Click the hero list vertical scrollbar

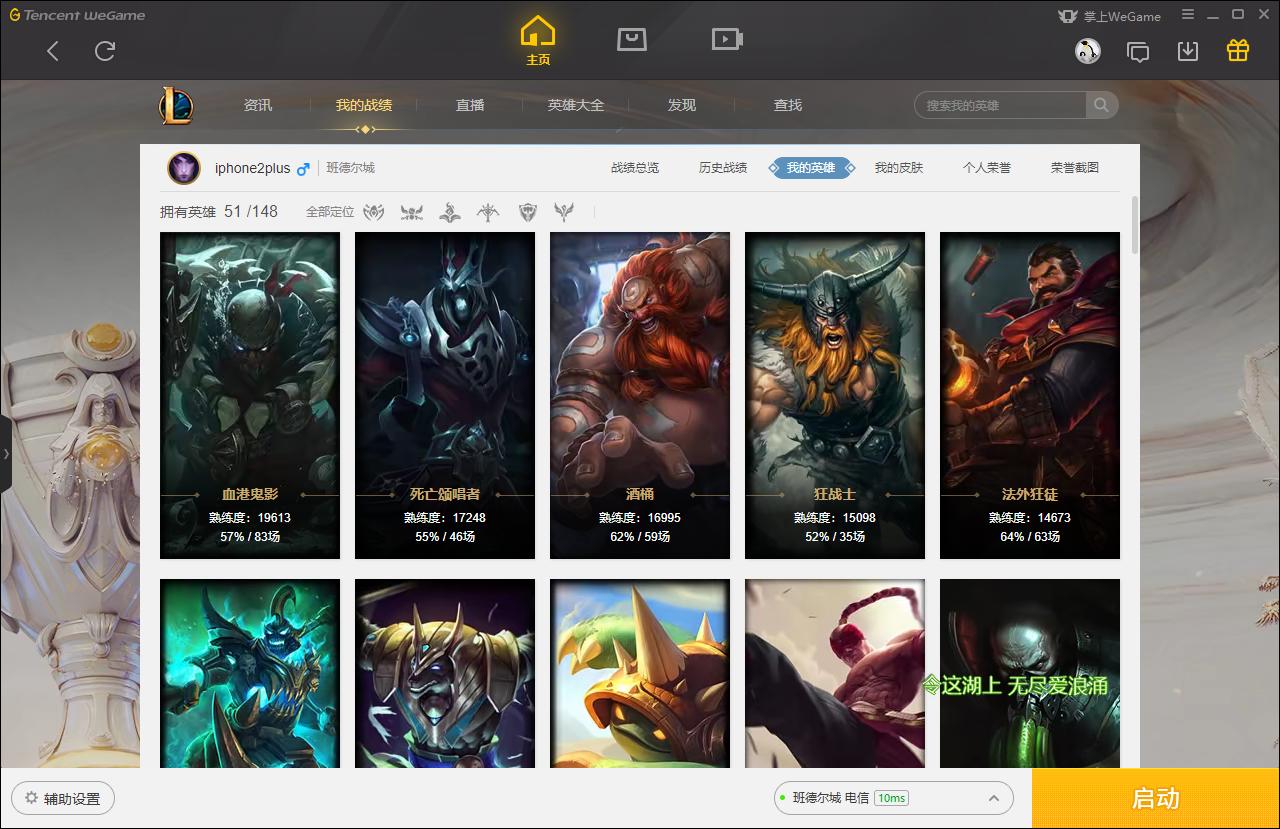pyautogui.click(x=1135, y=225)
